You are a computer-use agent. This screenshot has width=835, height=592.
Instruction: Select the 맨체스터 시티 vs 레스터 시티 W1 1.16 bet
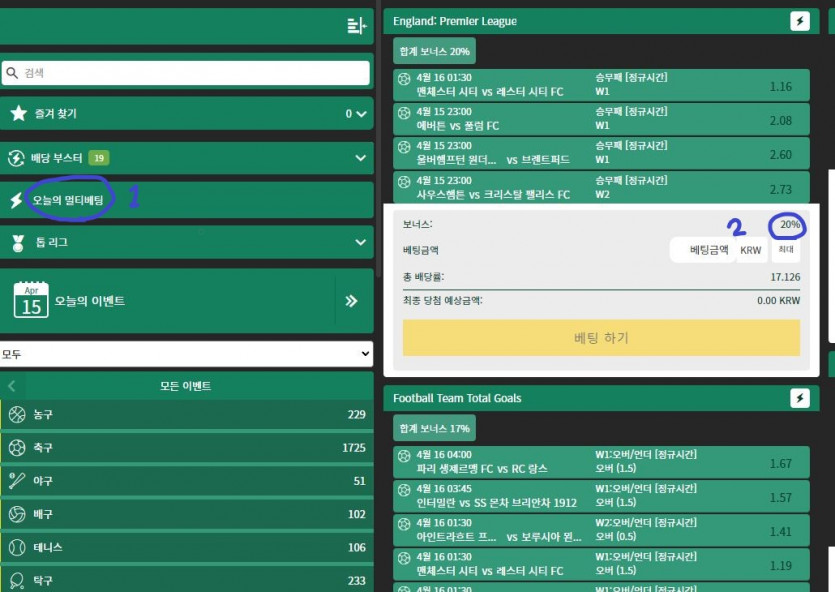coord(601,85)
